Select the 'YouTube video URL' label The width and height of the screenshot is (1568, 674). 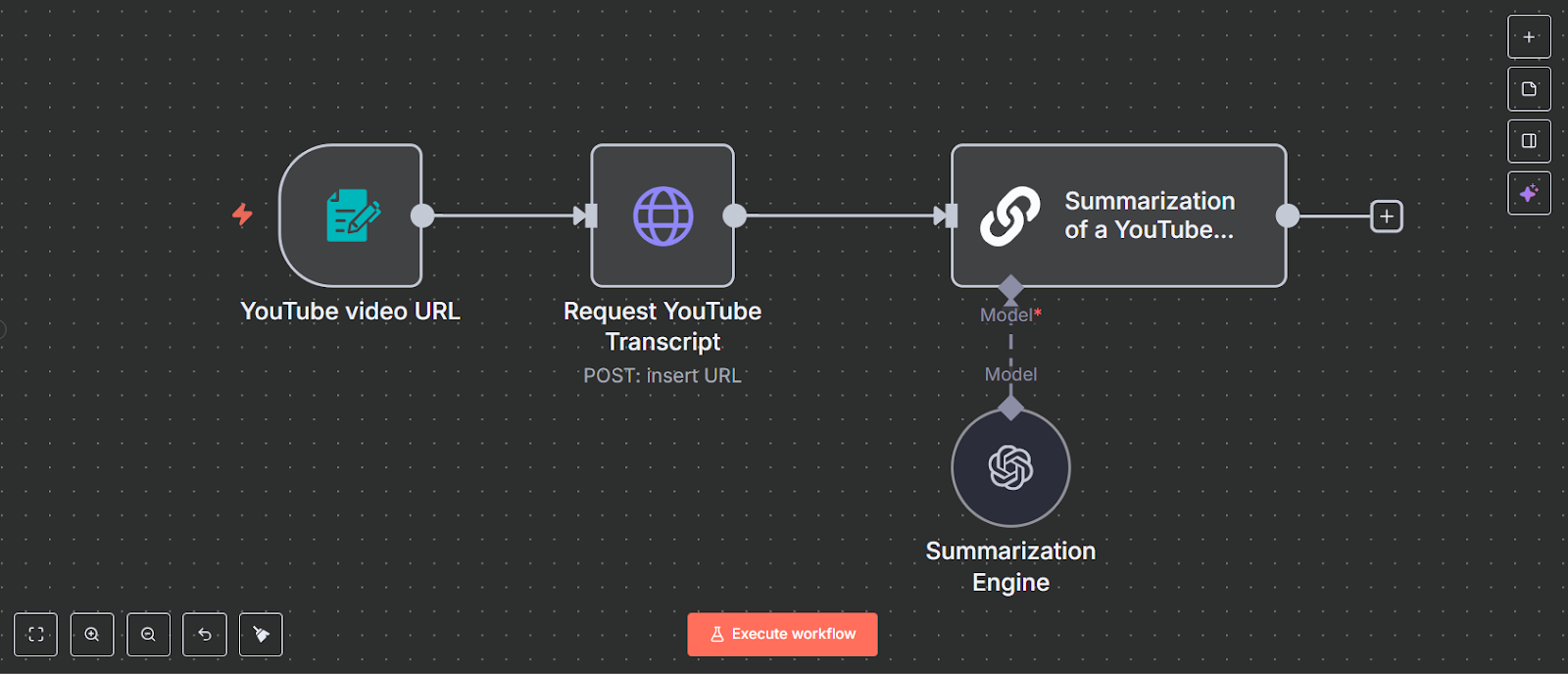350,312
